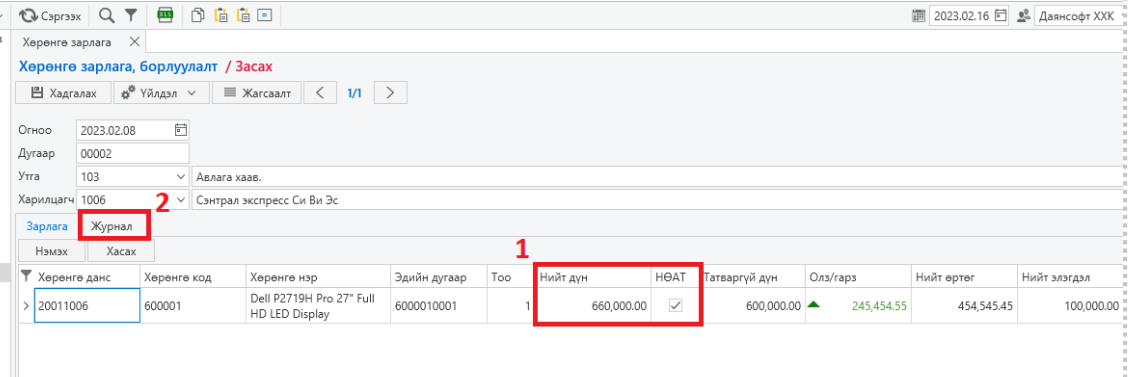Open the calendar icon beside 2023.02.16

(x=918, y=16)
